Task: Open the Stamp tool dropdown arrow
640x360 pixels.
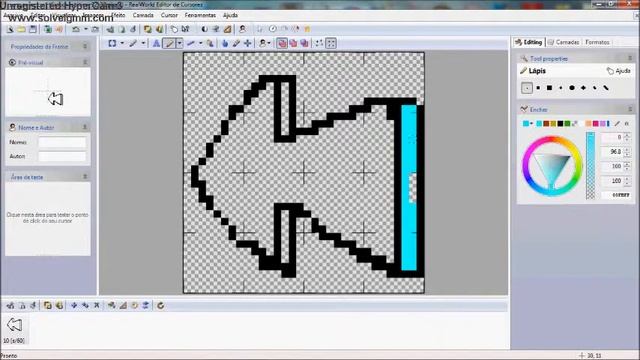Action: (x=269, y=43)
